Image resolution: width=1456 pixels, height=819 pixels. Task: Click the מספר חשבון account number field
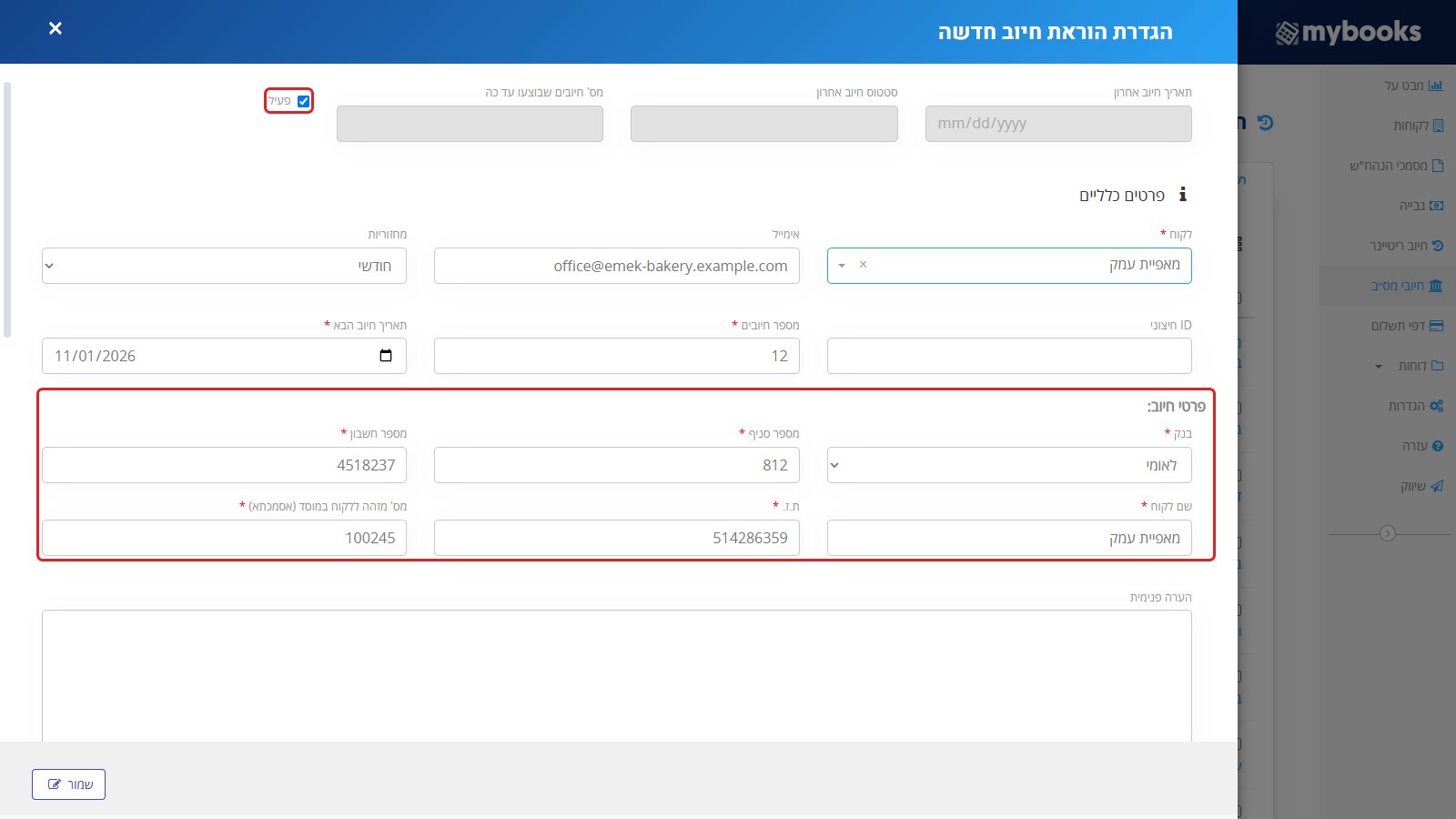224,465
